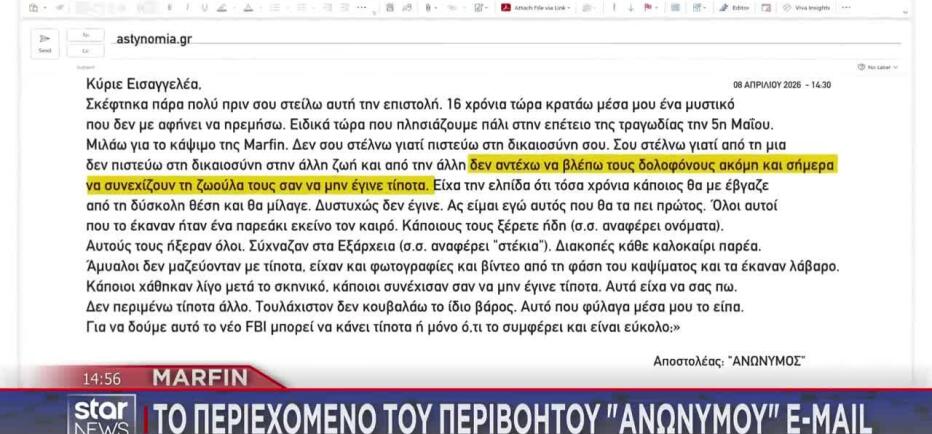Toggle the numbered list
This screenshot has height=434, width=932.
(301, 8)
